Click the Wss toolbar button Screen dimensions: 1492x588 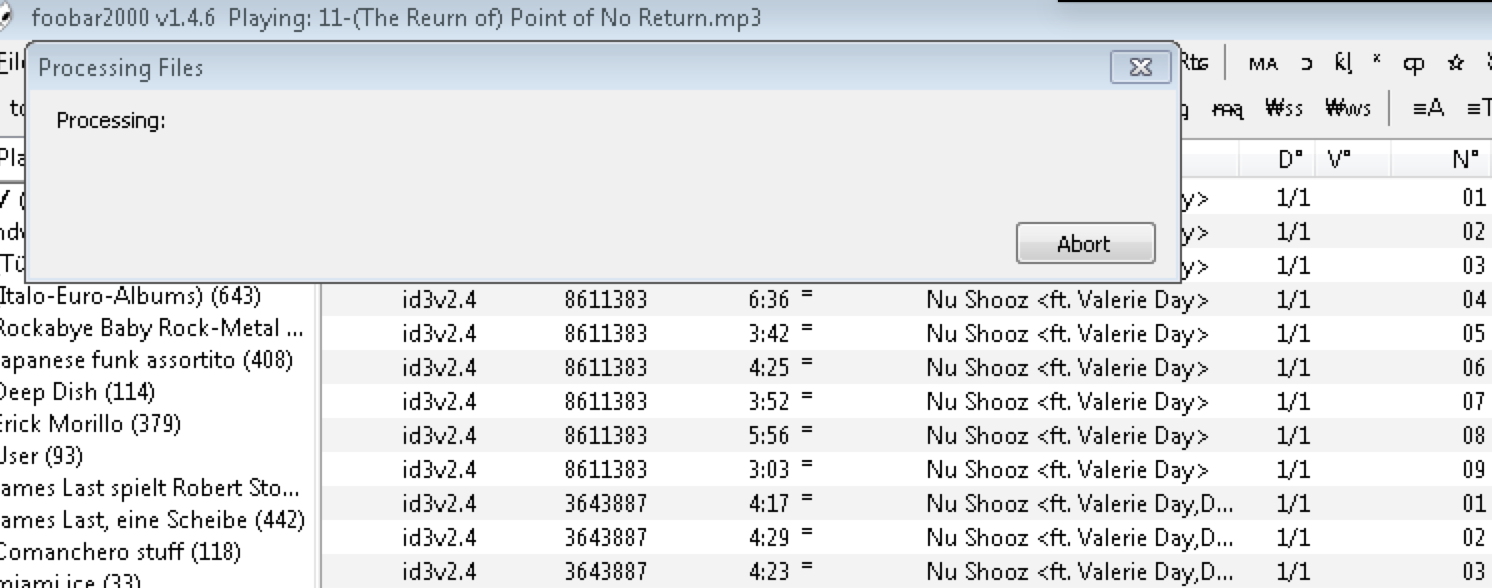click(1284, 108)
